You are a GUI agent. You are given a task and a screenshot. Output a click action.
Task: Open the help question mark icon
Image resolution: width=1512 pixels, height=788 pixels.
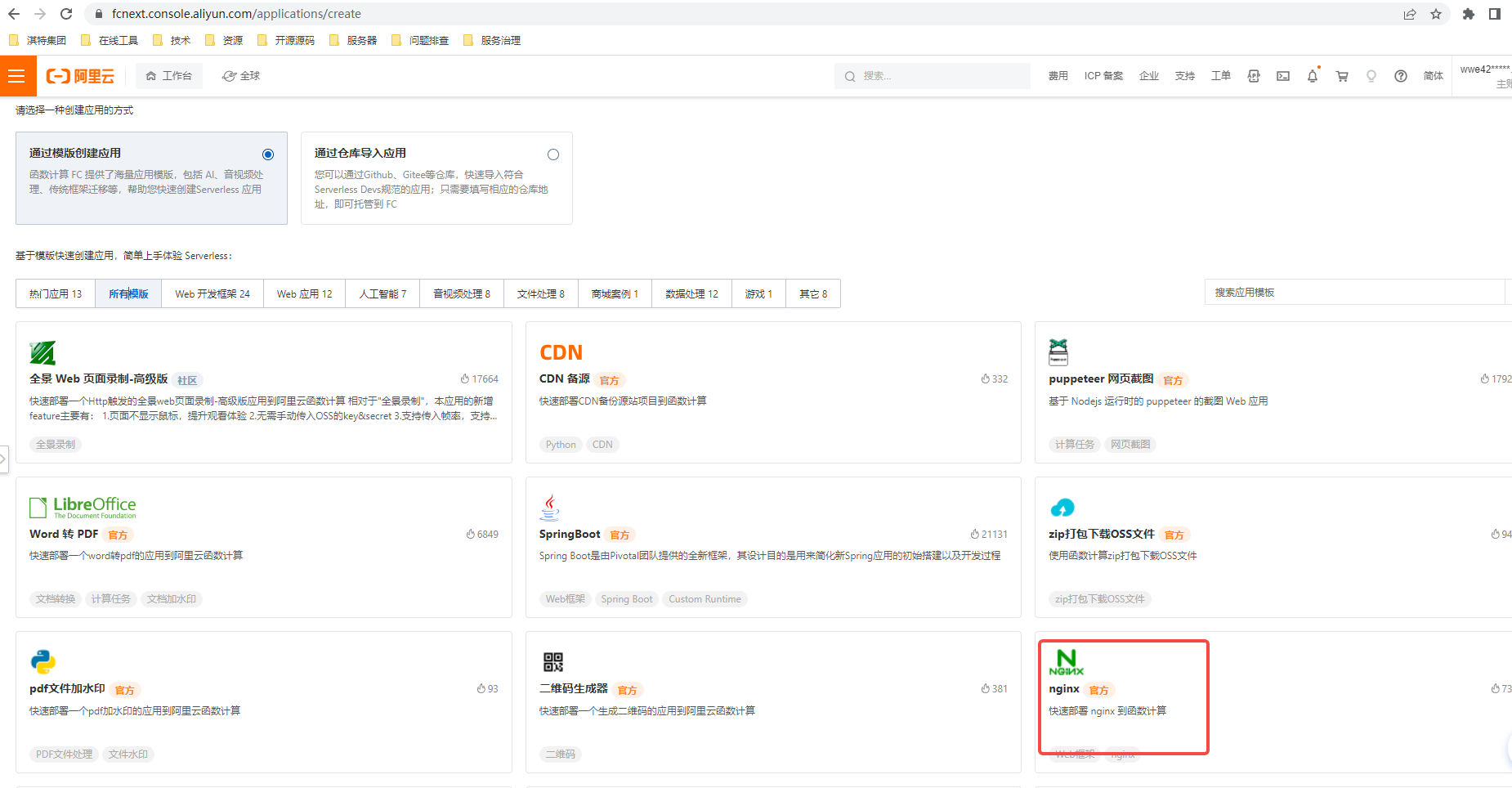(x=1401, y=76)
